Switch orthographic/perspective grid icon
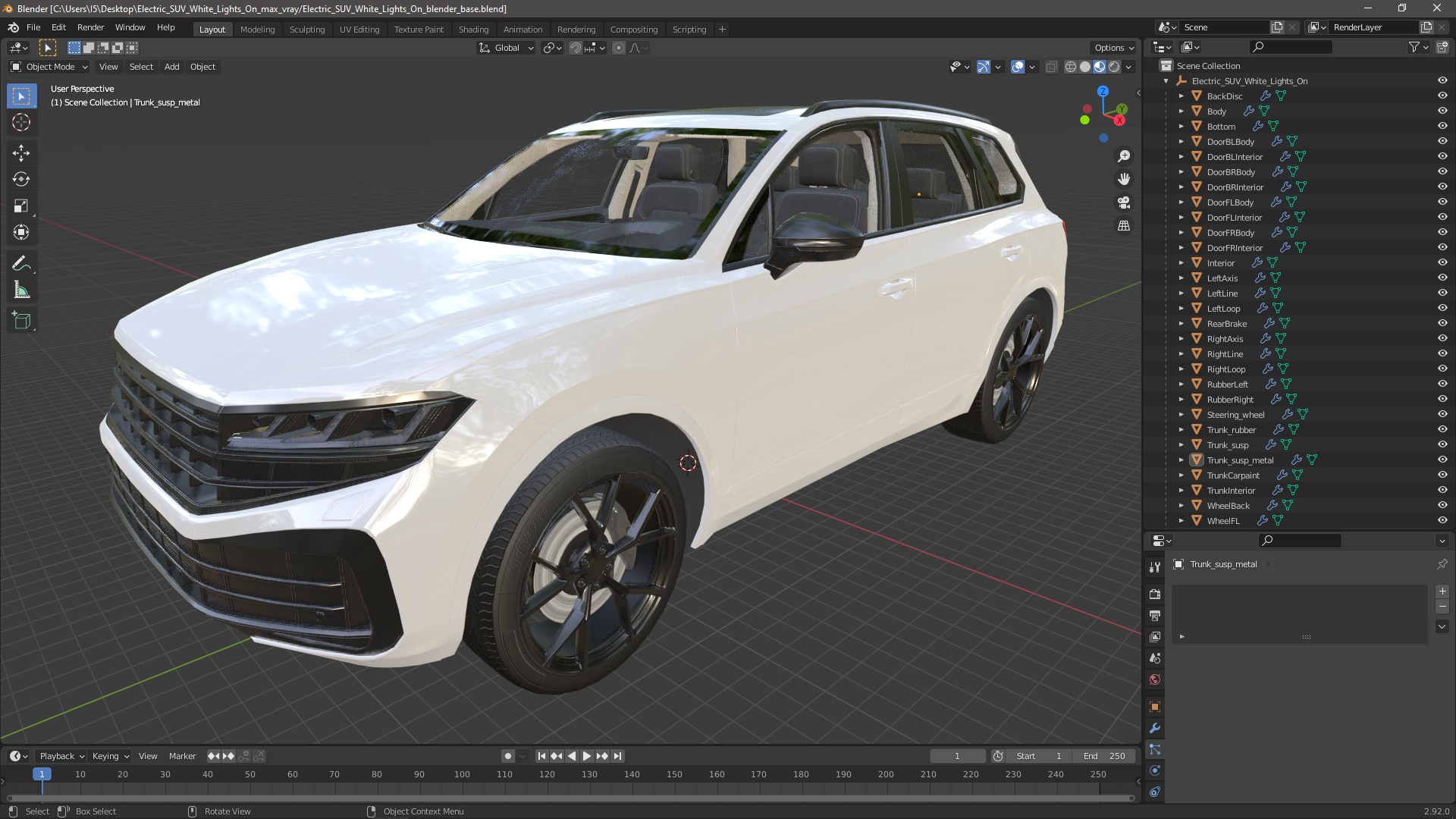Image resolution: width=1456 pixels, height=819 pixels. tap(1124, 226)
